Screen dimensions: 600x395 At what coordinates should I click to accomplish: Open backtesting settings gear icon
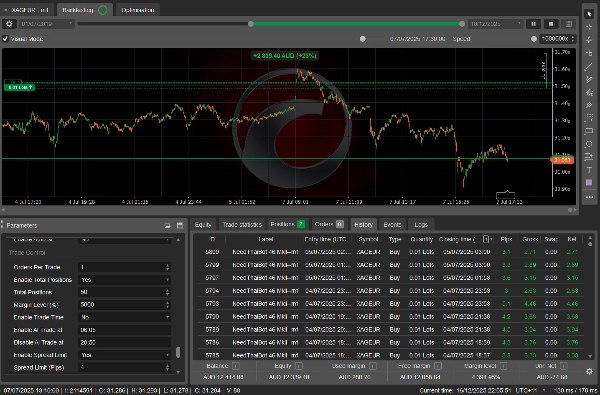point(9,24)
